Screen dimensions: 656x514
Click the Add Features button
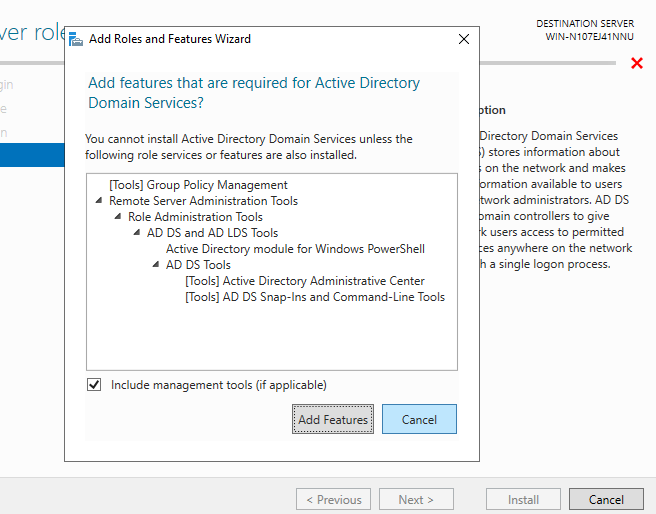[x=333, y=420]
